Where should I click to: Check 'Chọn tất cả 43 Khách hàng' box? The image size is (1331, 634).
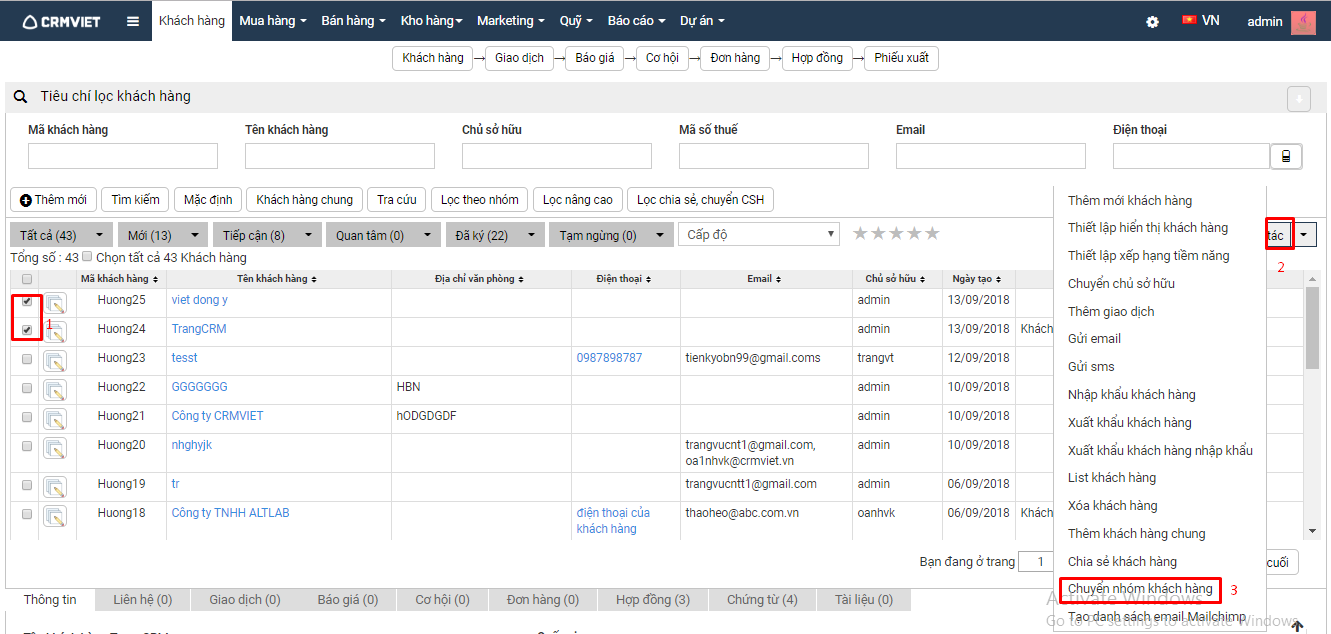pyautogui.click(x=87, y=257)
